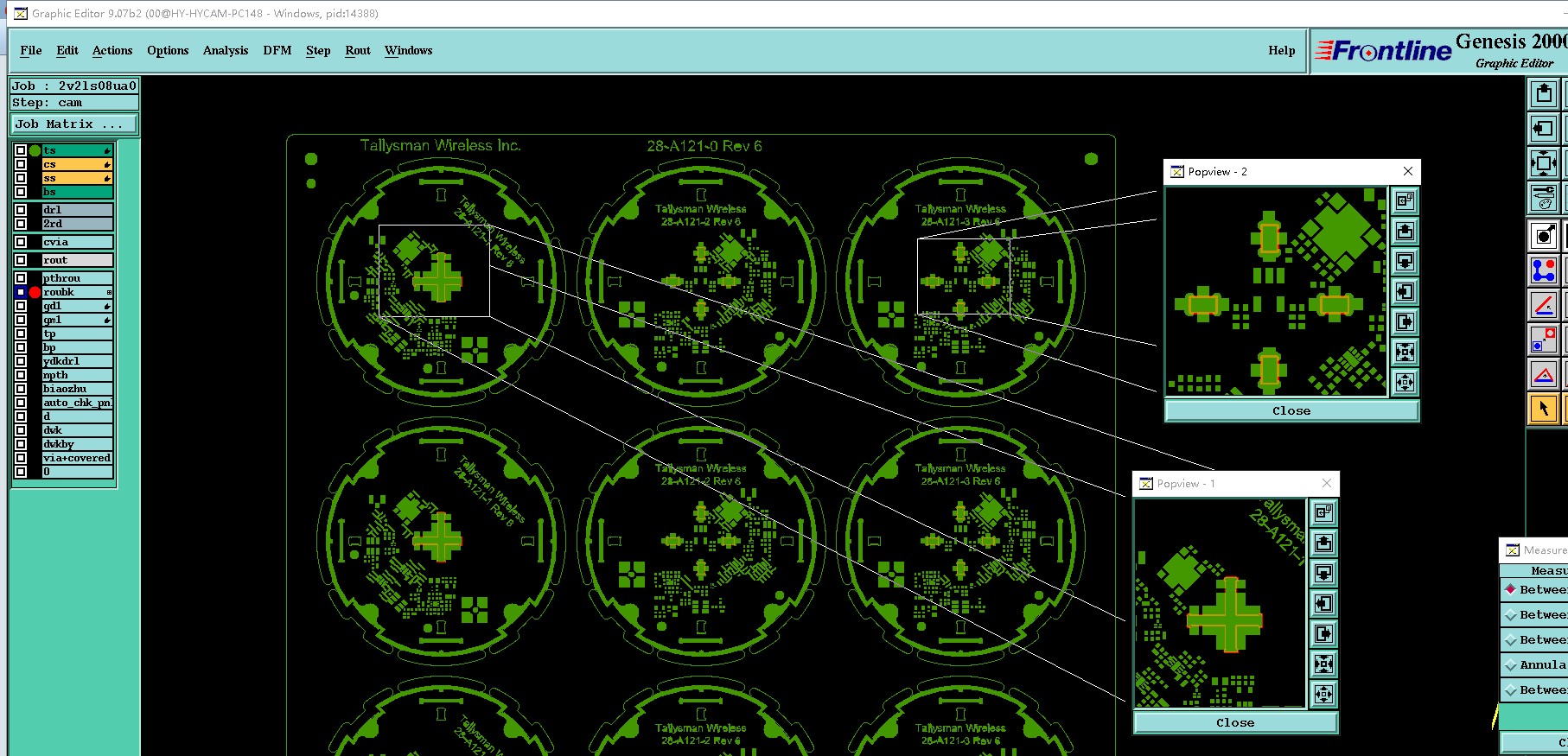Click the window toggle icon in Popview 1
Viewport: 1568px width, 756px height.
(x=1323, y=513)
